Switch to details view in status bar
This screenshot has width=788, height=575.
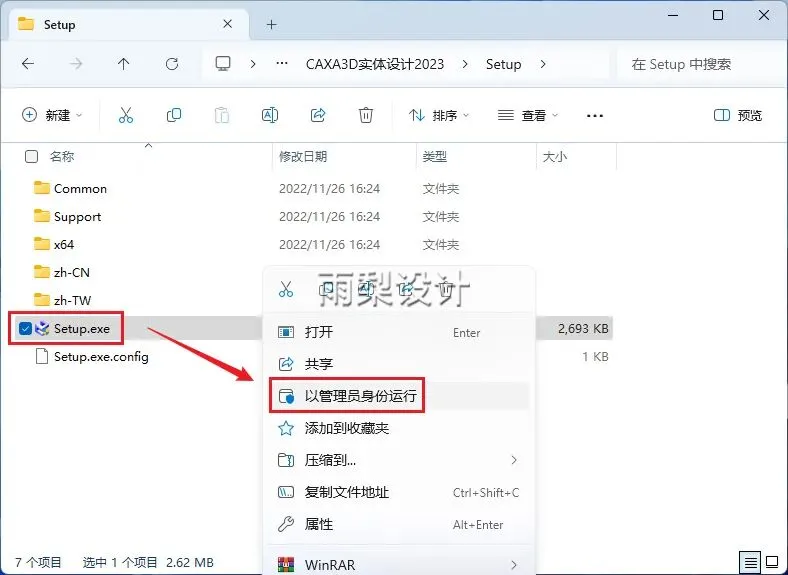(x=750, y=561)
